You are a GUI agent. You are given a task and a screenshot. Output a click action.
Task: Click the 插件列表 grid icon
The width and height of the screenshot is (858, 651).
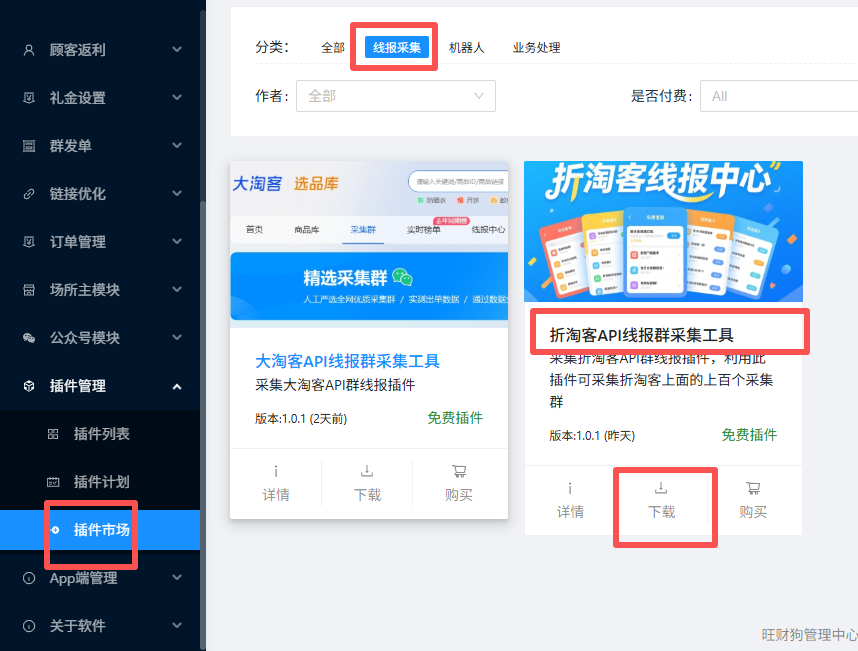pyautogui.click(x=53, y=434)
